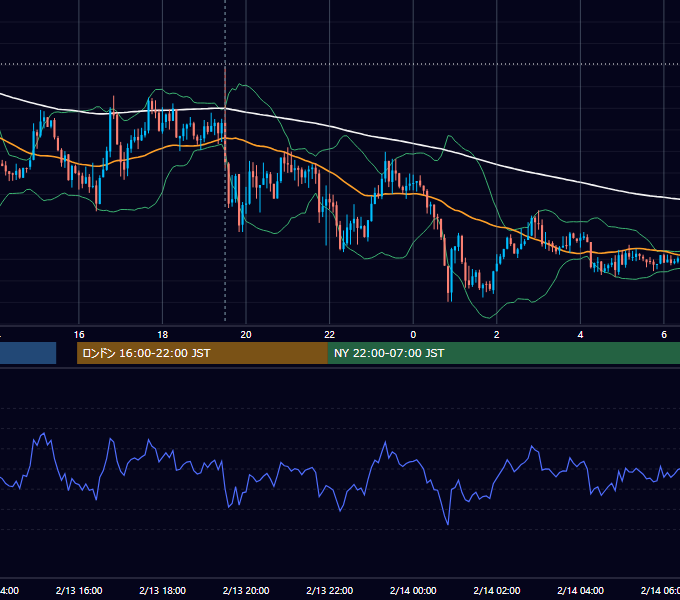680x600 pixels.
Task: Click the 2/13 16:00 time label
Action: 79,590
